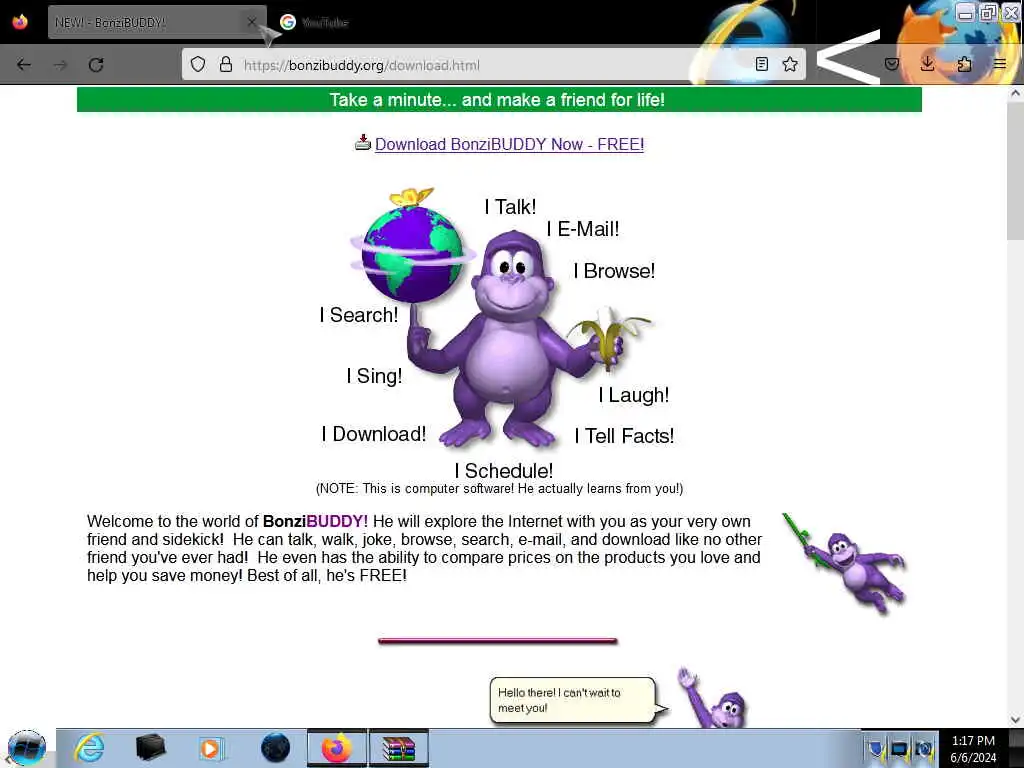Click the 'I Download!' text
Image resolution: width=1024 pixels, height=768 pixels.
click(x=374, y=434)
